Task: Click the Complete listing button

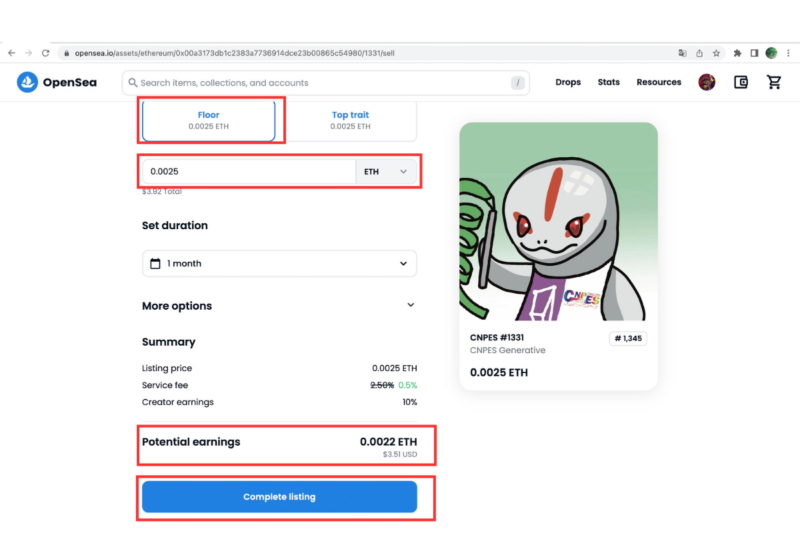Action: 279,497
